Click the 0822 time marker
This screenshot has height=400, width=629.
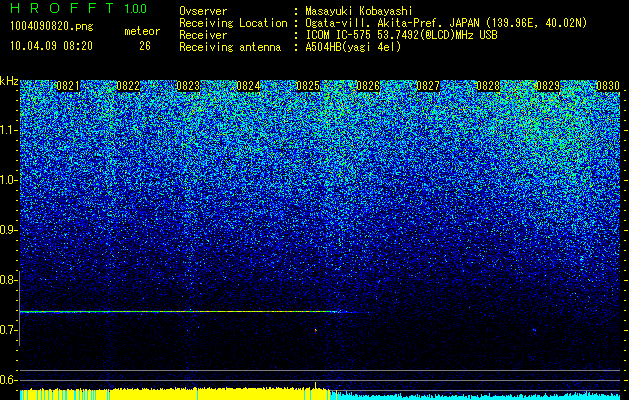128,86
